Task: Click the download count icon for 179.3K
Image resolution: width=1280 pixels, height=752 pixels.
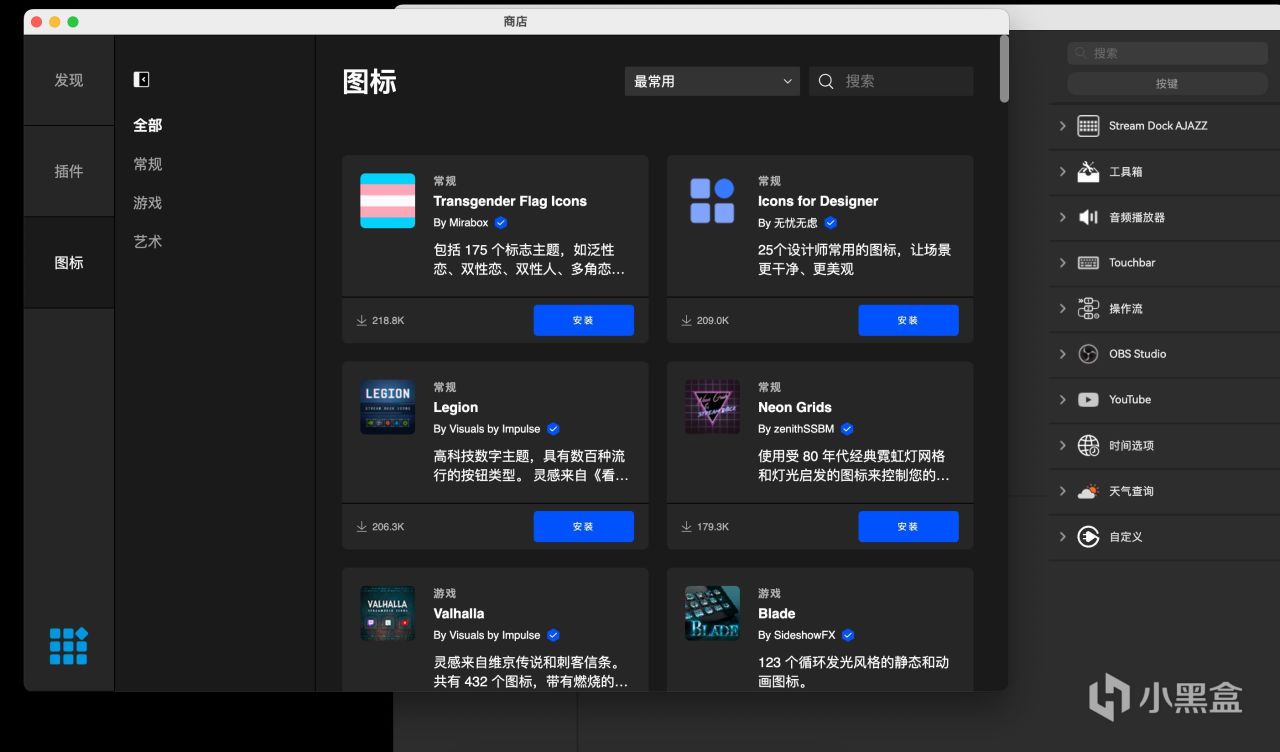Action: [x=686, y=526]
